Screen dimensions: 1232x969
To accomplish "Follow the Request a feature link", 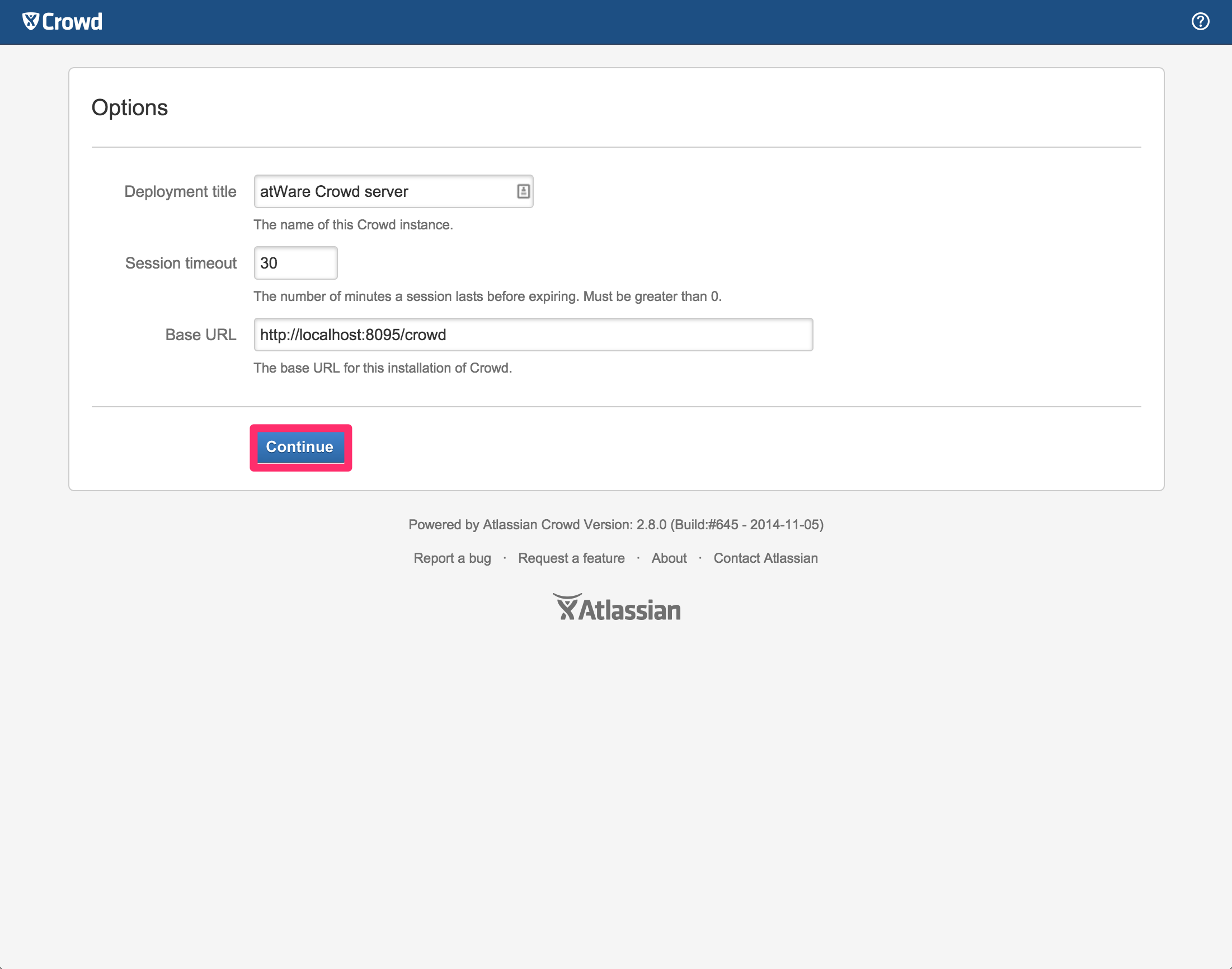I will tap(571, 558).
